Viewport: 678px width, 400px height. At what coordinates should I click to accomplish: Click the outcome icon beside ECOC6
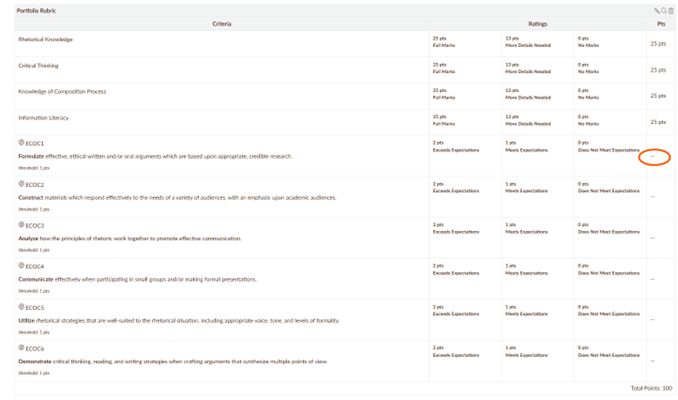click(21, 347)
